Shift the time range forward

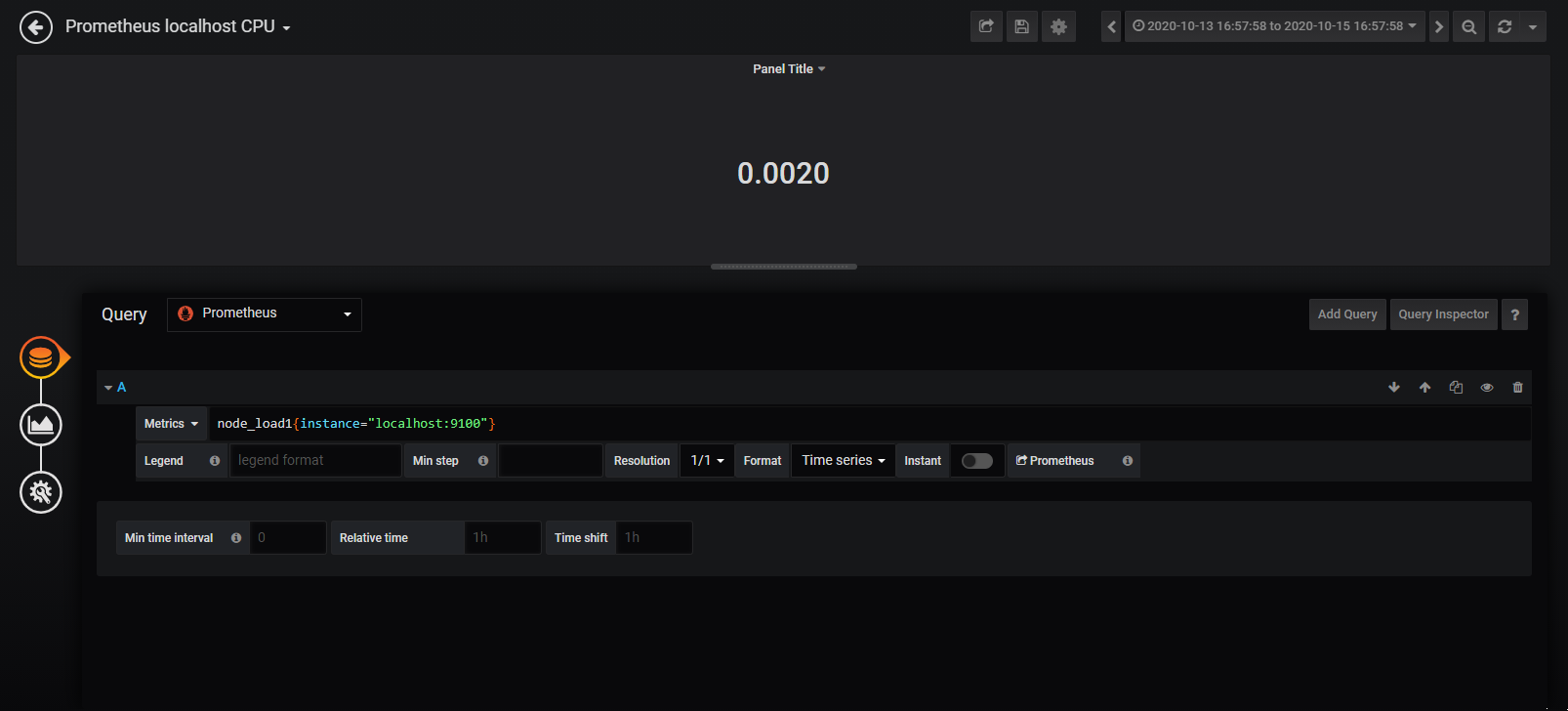(1438, 26)
